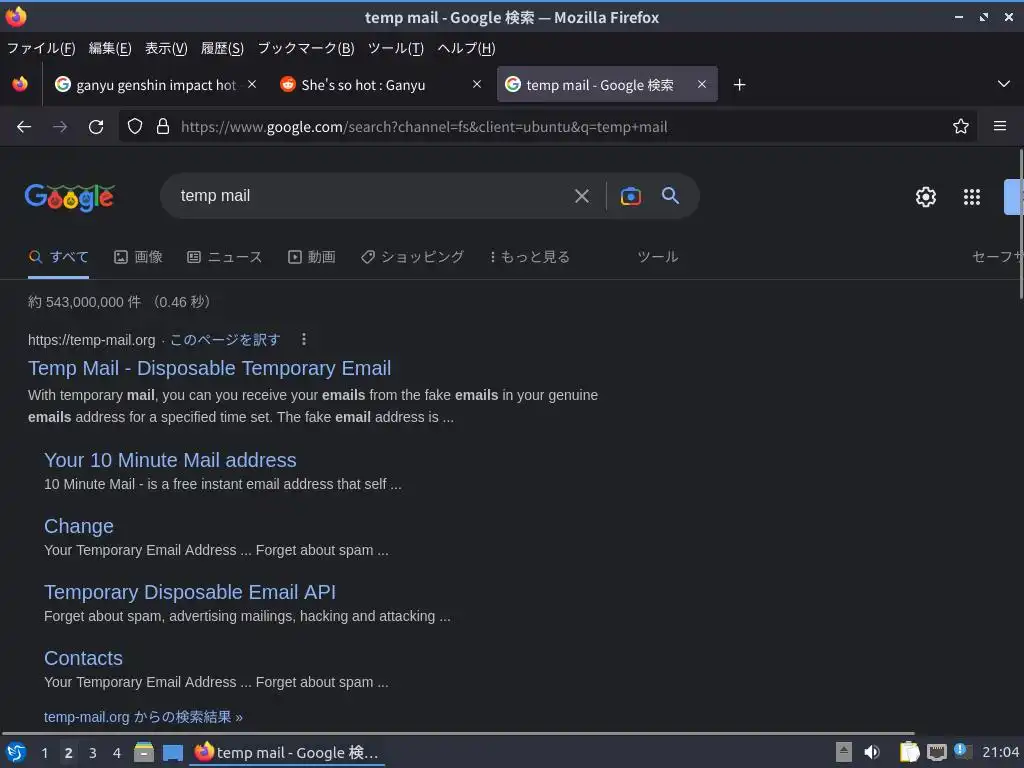Open Your 10 Minute Mail address link
Screen dimensions: 1024x768
coord(170,460)
